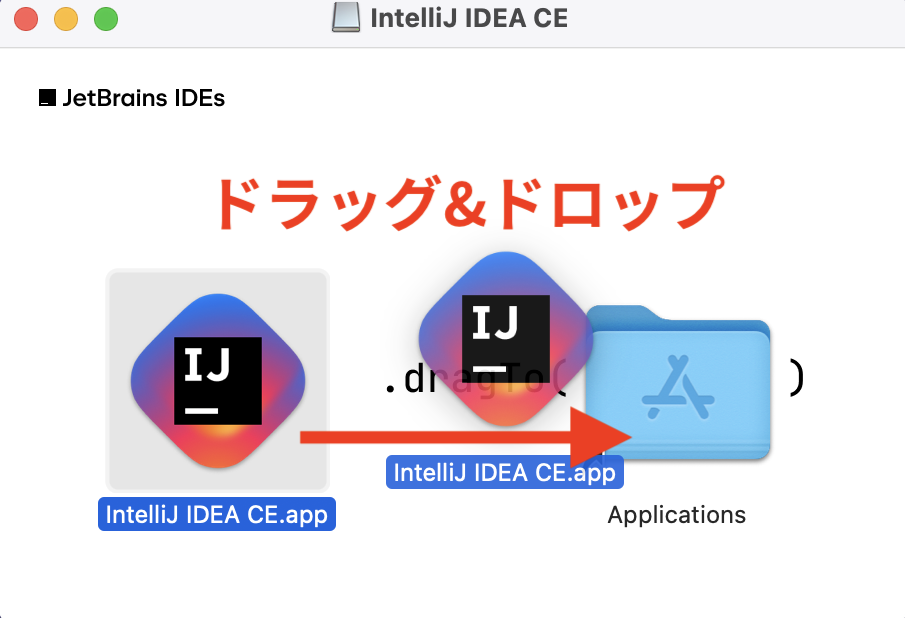Image resolution: width=905 pixels, height=618 pixels.
Task: Zoom the window with green button
Action: click(x=106, y=18)
